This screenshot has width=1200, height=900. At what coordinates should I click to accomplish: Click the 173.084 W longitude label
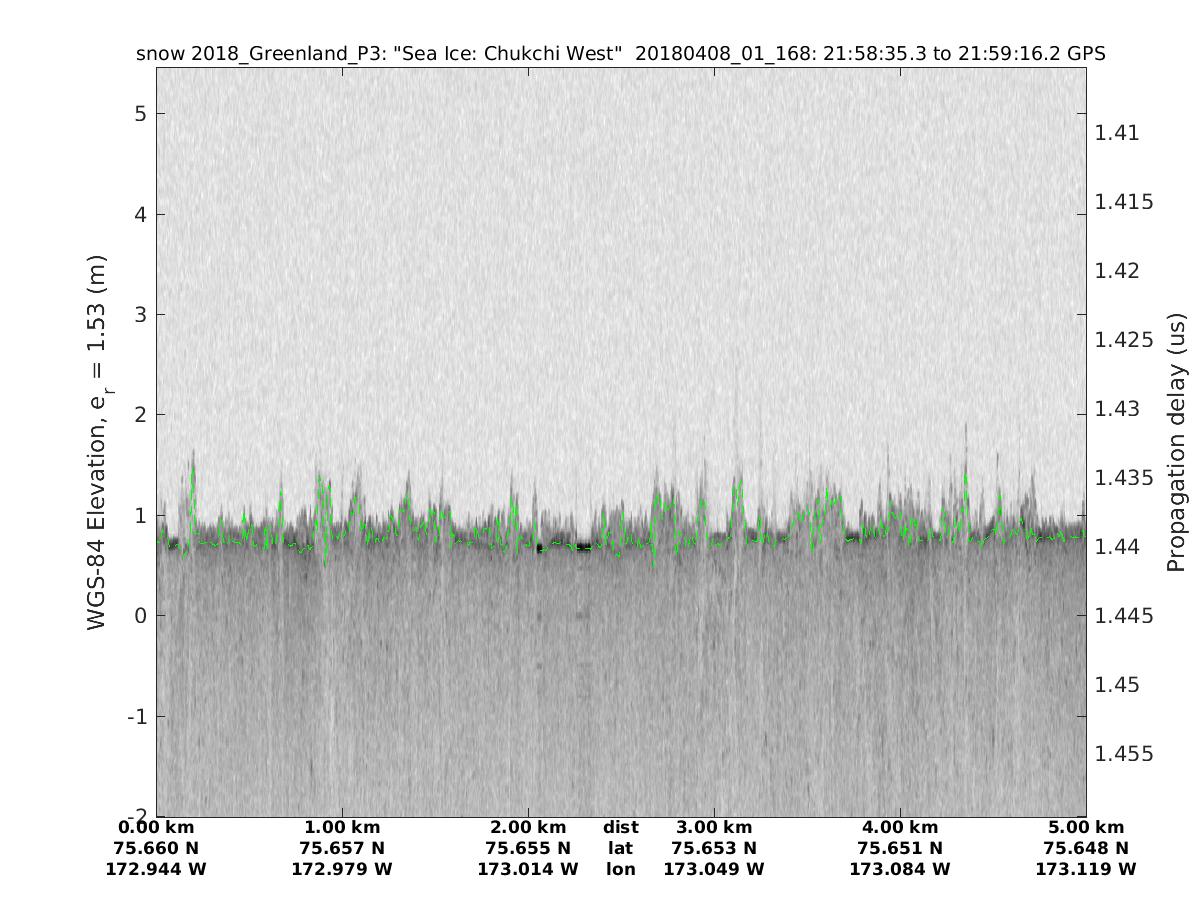point(899,869)
